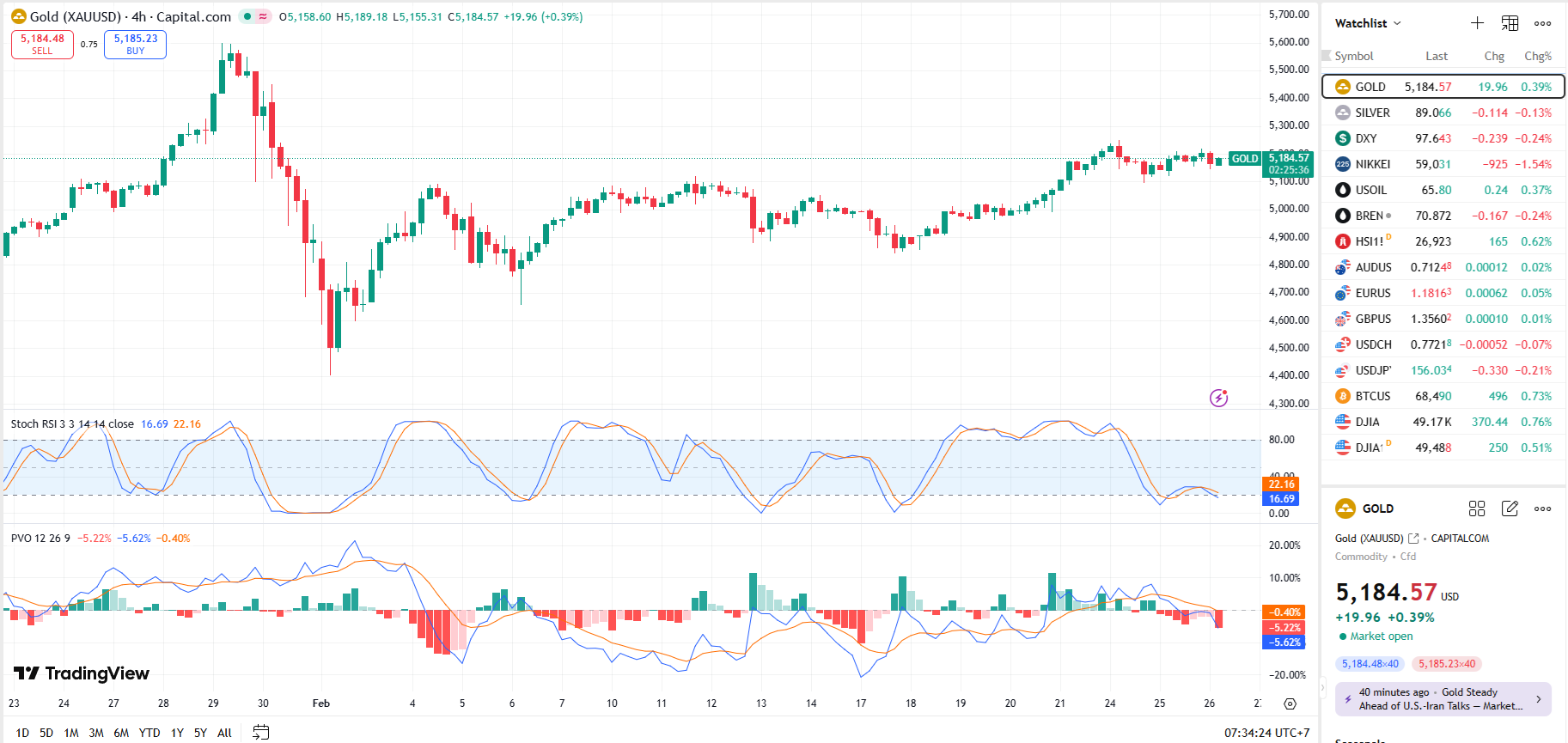
Task: Click the go-to-date calendar icon
Action: tap(261, 732)
